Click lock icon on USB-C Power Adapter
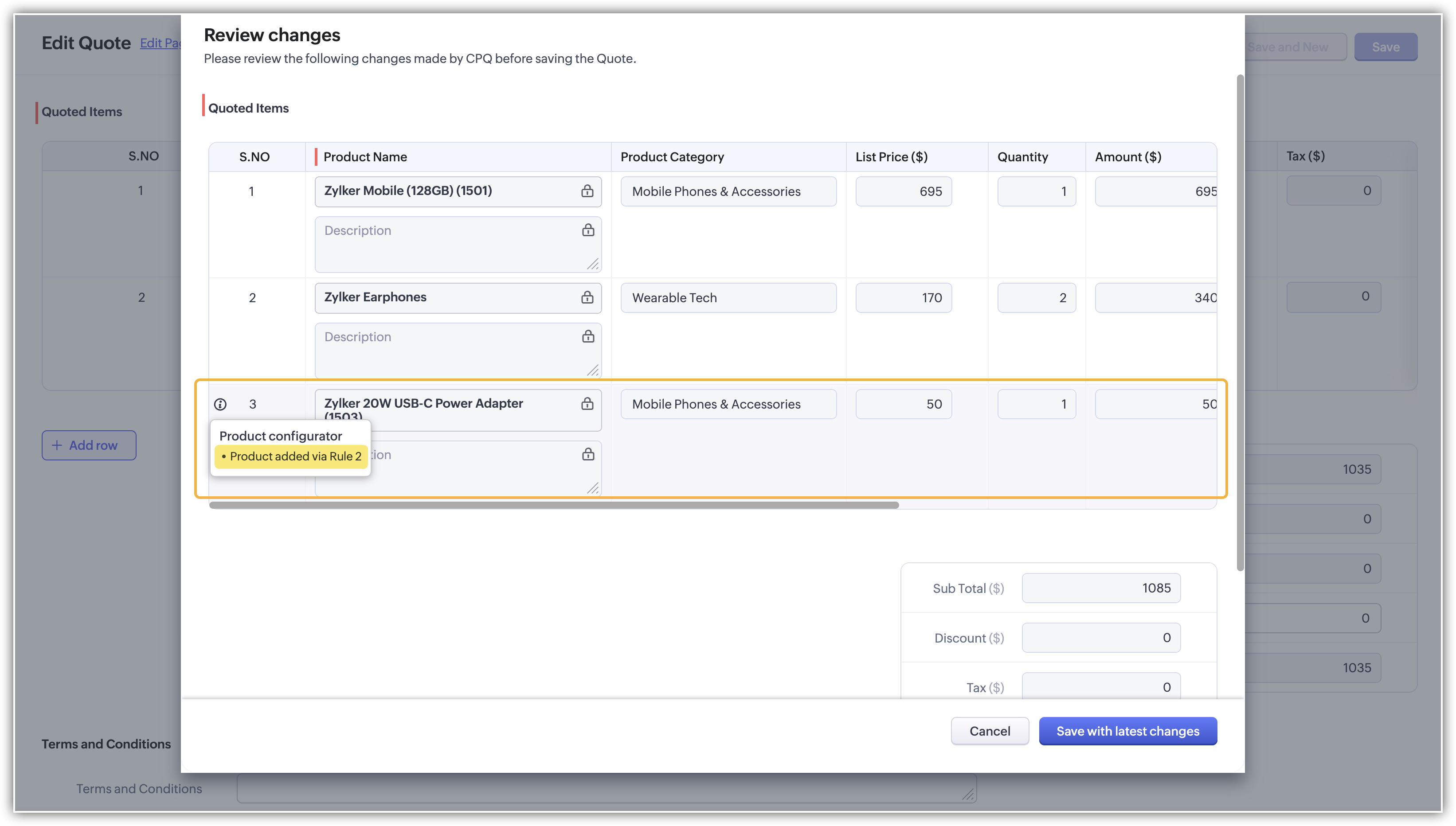The height and width of the screenshot is (826, 1456). 587,403
